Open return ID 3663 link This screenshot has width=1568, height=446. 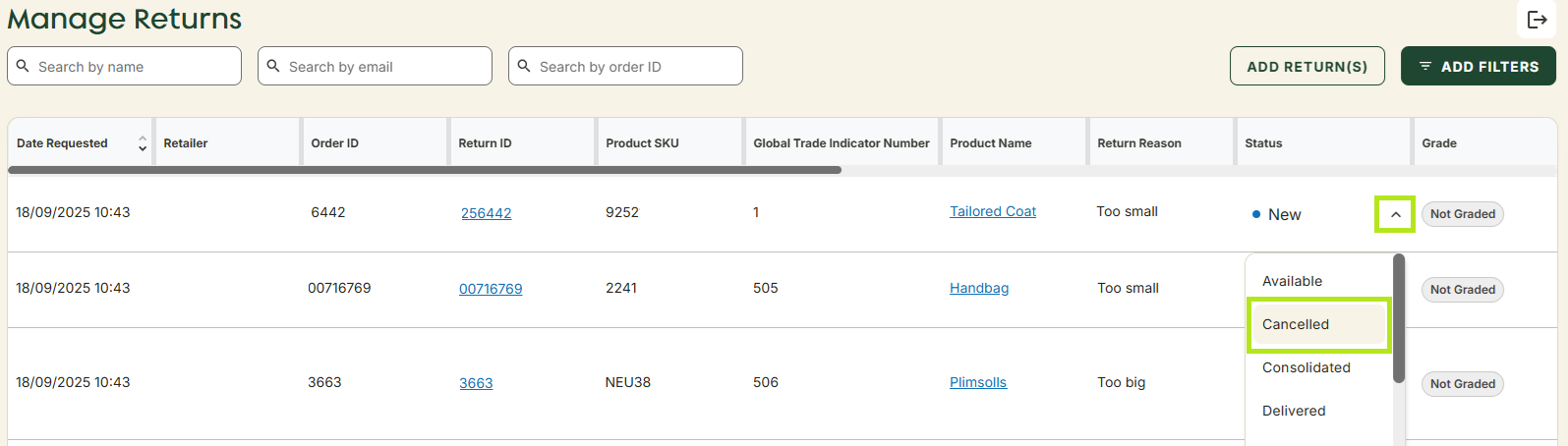pos(477,383)
